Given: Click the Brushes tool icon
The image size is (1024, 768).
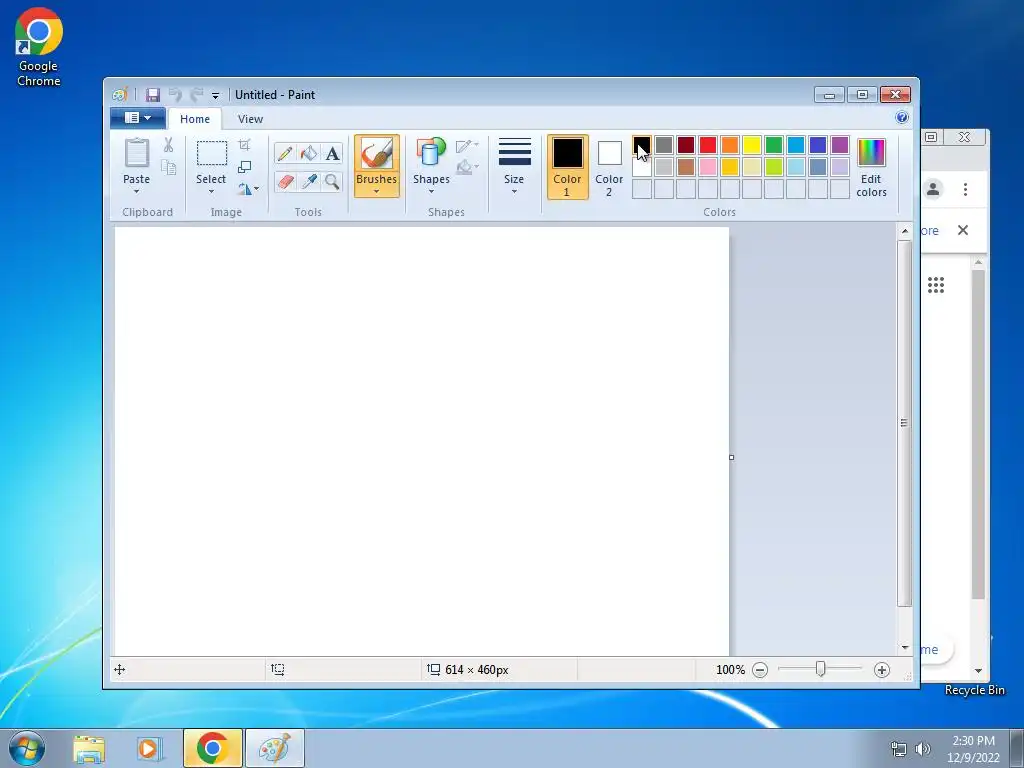Looking at the screenshot, I should click(x=377, y=154).
